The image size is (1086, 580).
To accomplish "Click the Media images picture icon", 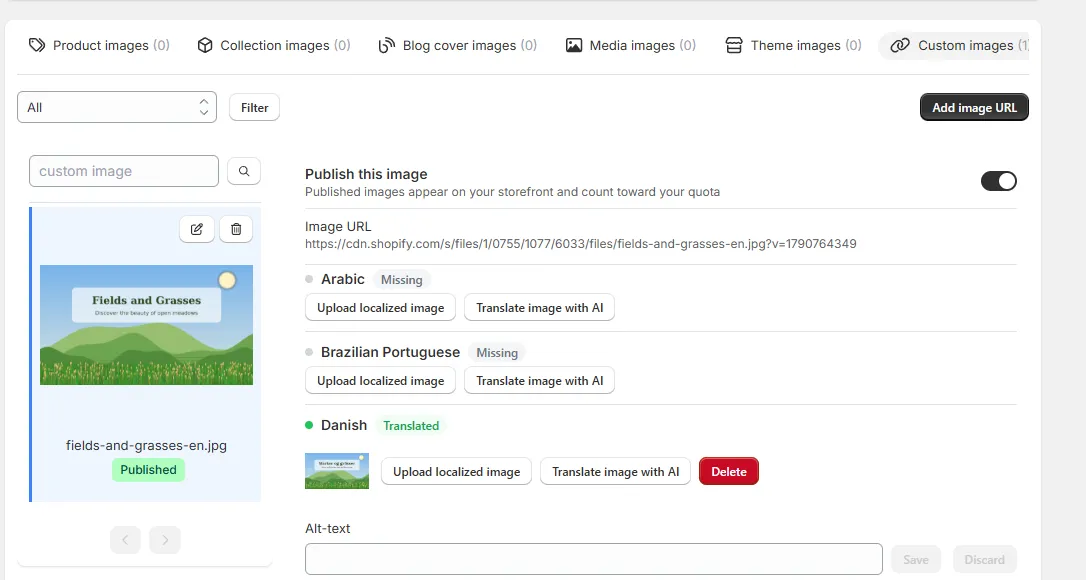I will (573, 46).
